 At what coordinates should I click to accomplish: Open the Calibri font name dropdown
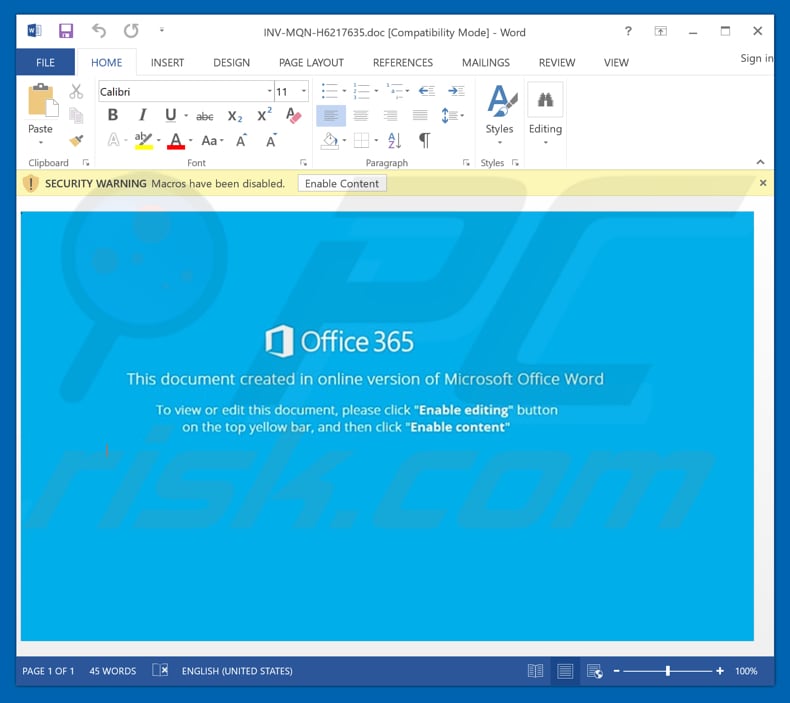[x=270, y=91]
